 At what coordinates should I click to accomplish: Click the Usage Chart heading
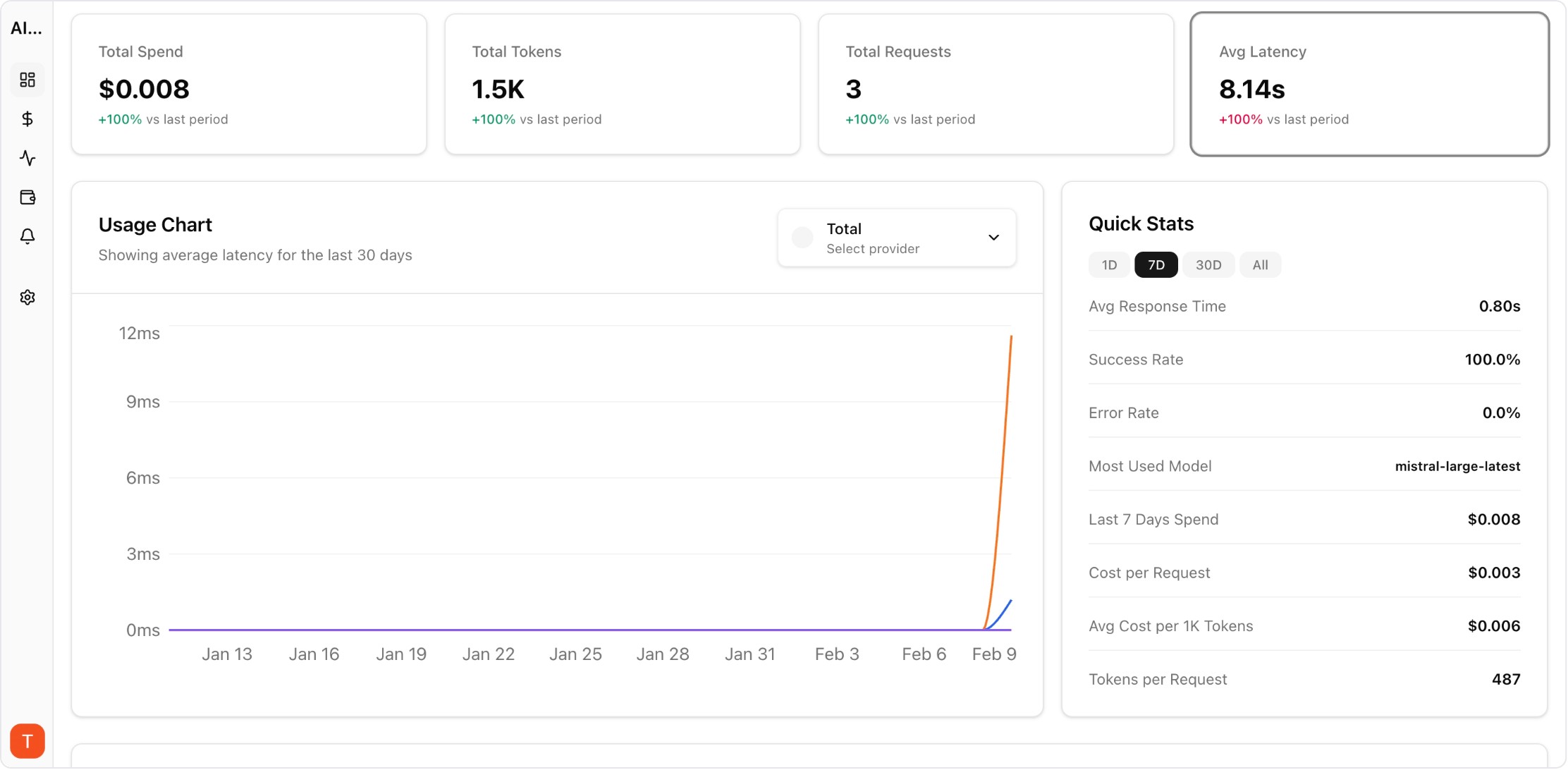point(155,224)
